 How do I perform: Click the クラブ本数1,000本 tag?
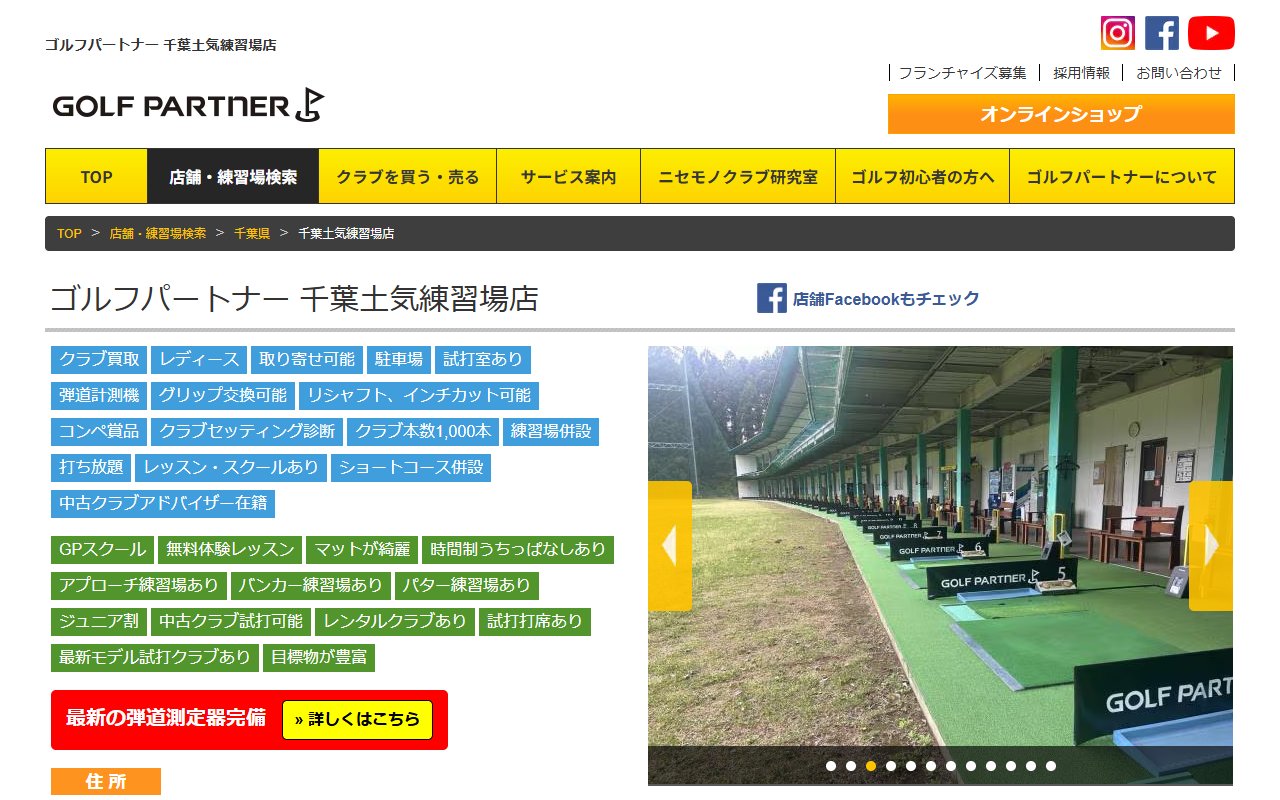click(423, 432)
